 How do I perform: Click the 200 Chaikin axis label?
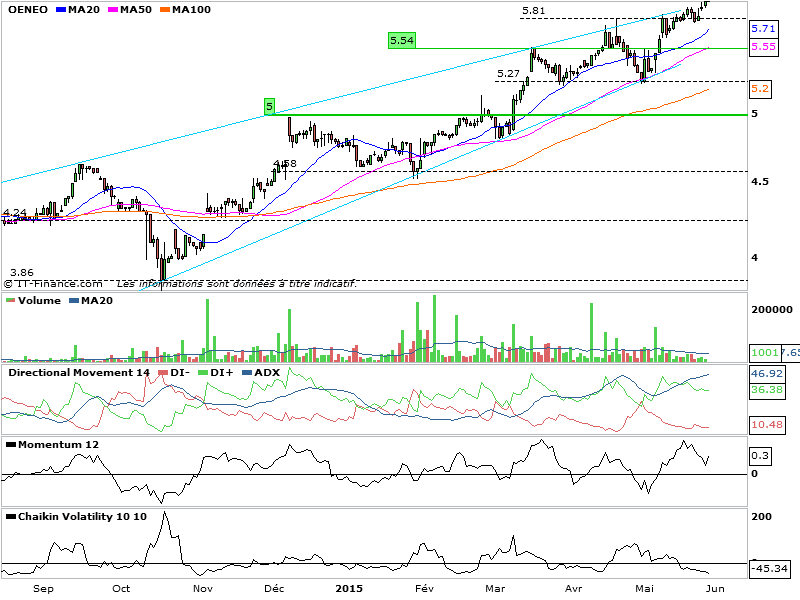(762, 516)
